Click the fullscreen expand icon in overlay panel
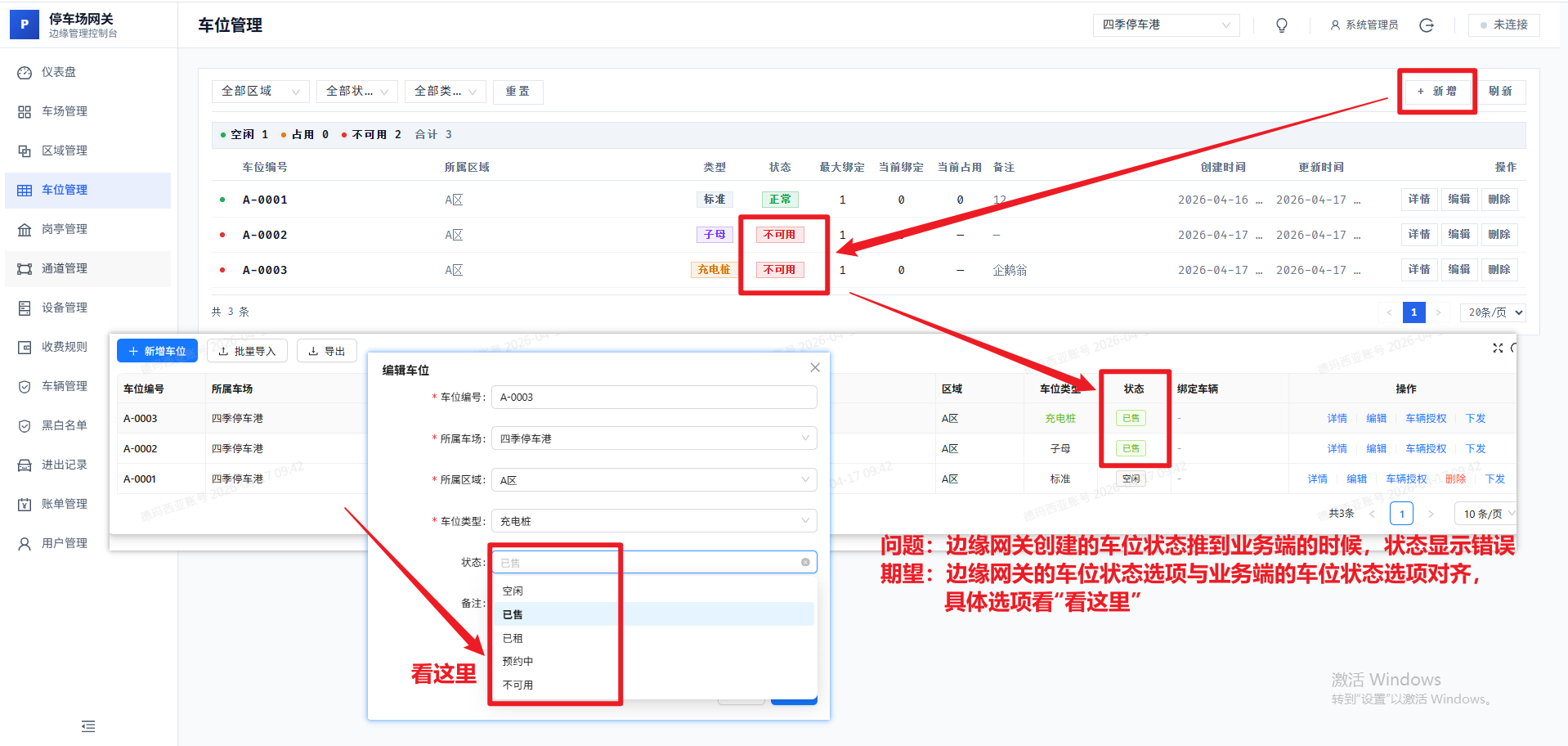The height and width of the screenshot is (746, 1568). (1497, 348)
